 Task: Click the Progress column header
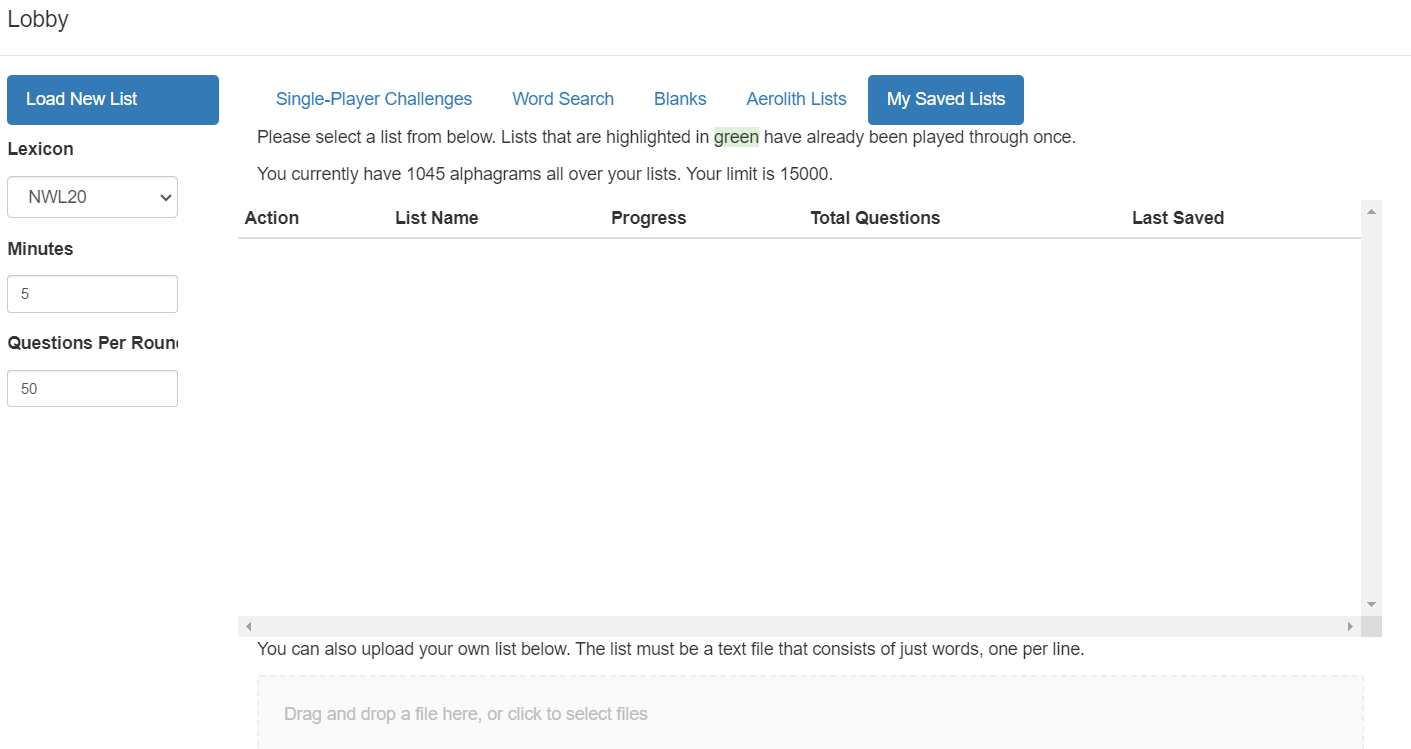coord(649,218)
